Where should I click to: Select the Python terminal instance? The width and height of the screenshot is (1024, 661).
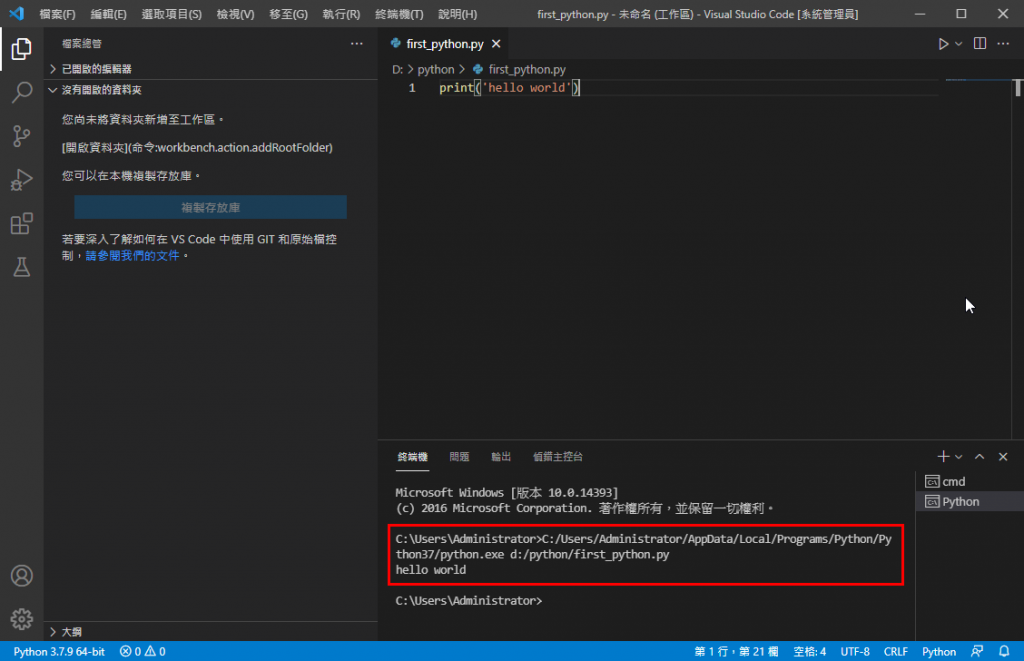pos(970,502)
